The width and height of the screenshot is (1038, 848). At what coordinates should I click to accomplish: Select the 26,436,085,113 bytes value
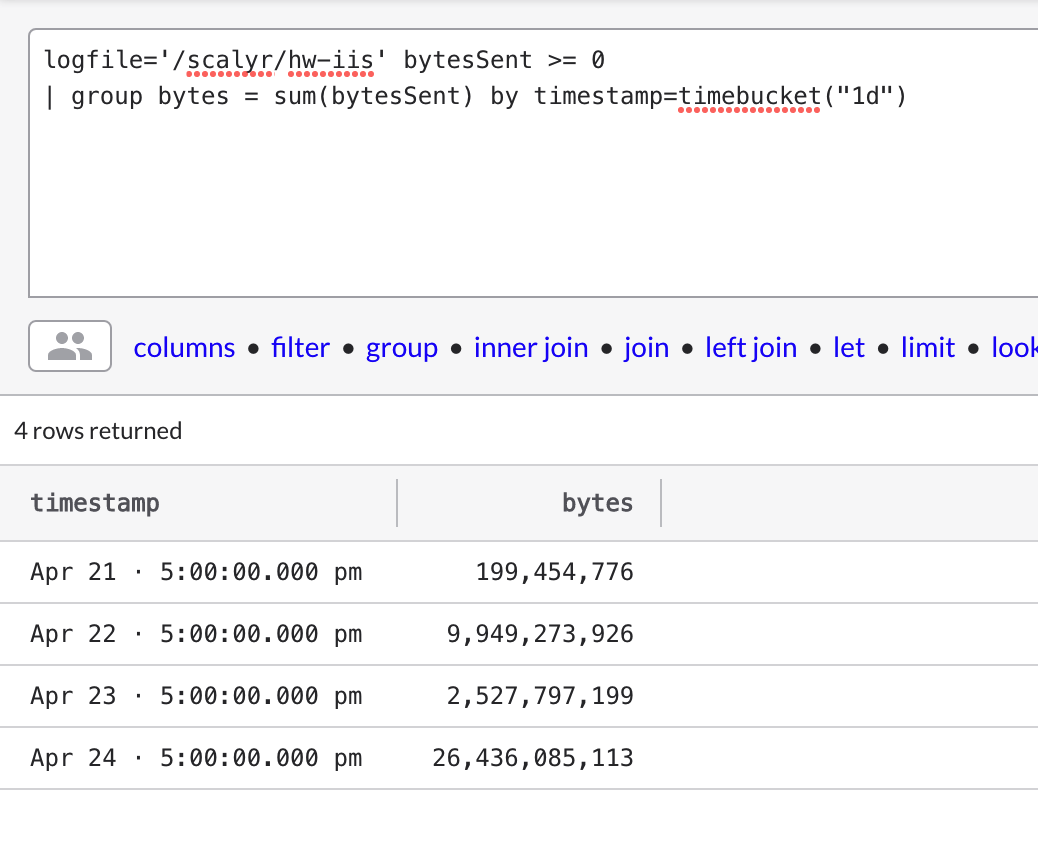pyautogui.click(x=532, y=758)
